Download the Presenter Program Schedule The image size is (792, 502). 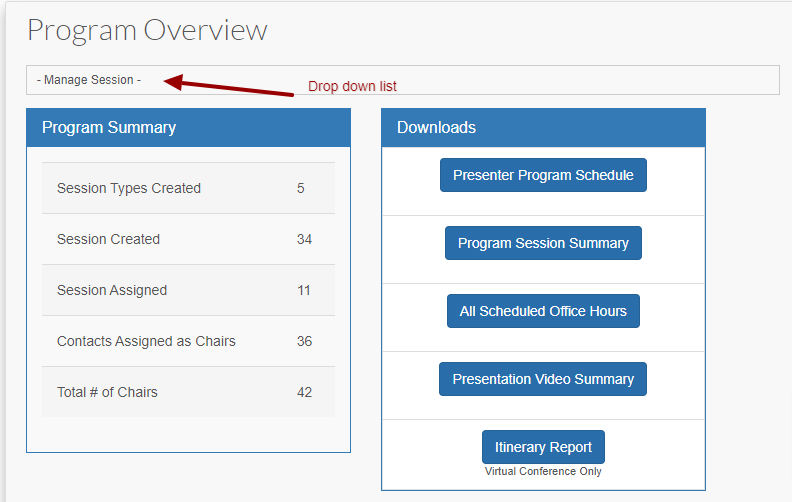pyautogui.click(x=543, y=175)
